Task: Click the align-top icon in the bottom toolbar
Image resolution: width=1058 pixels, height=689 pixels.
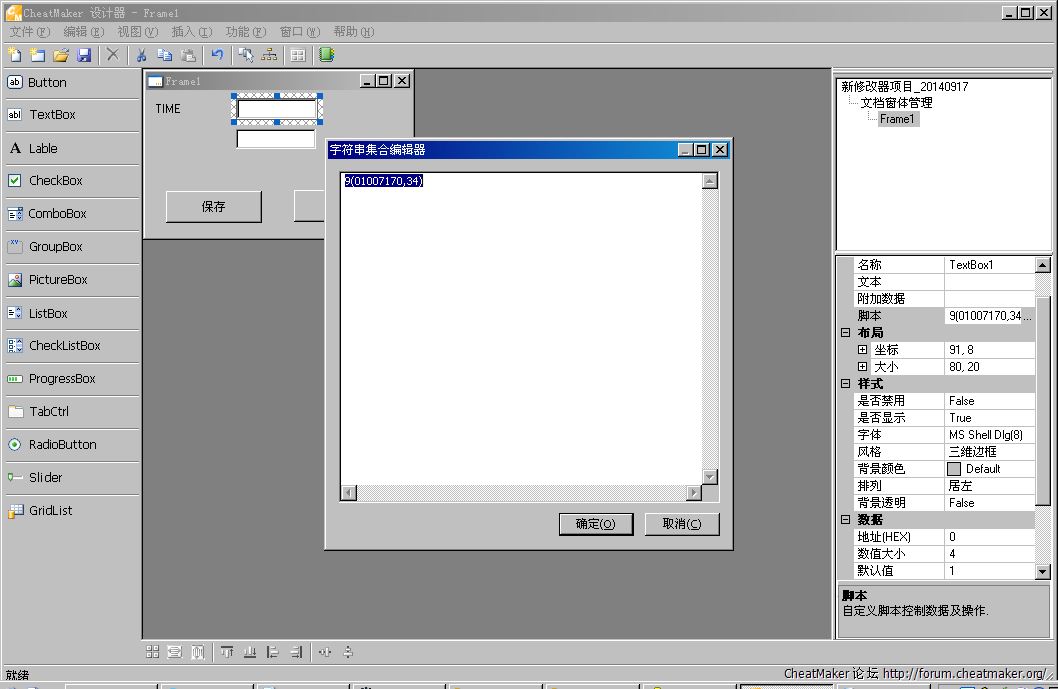Action: pos(227,652)
